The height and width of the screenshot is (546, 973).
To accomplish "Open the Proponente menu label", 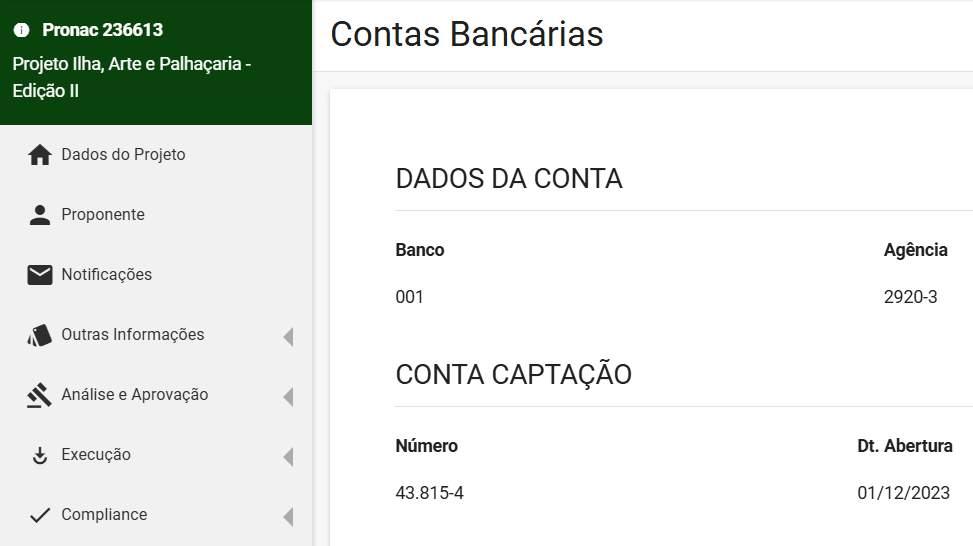I will [103, 215].
